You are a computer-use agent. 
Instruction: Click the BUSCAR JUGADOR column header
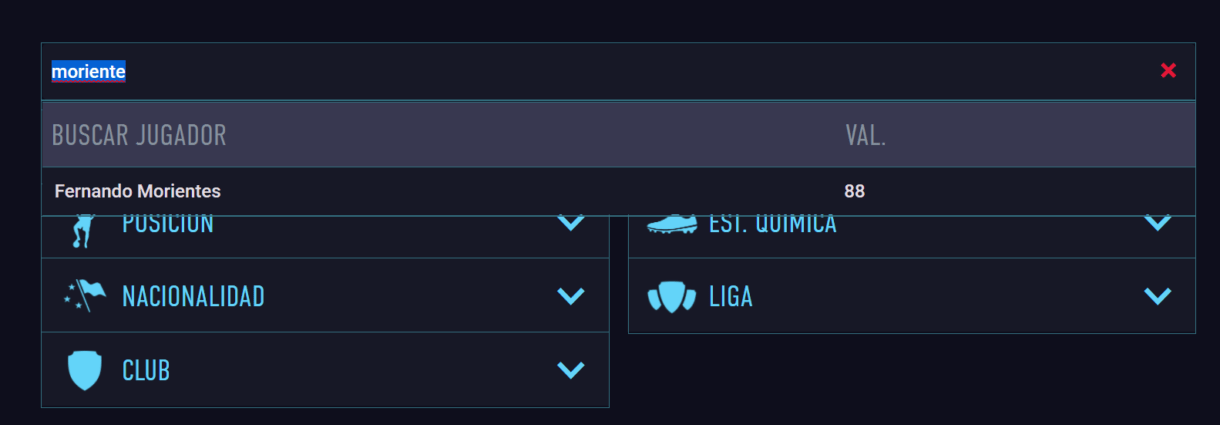[139, 135]
